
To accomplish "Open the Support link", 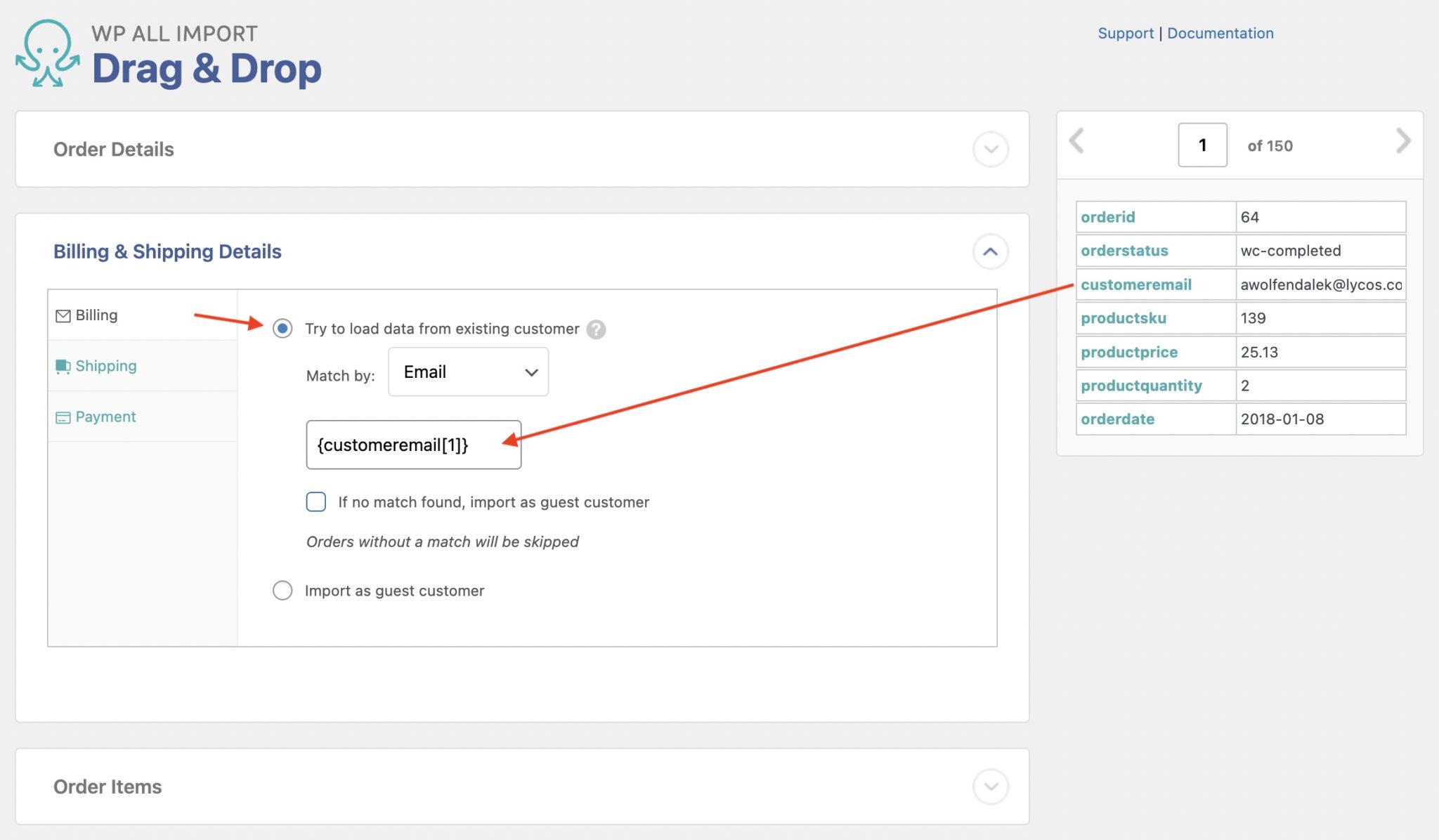I will click(x=1125, y=32).
